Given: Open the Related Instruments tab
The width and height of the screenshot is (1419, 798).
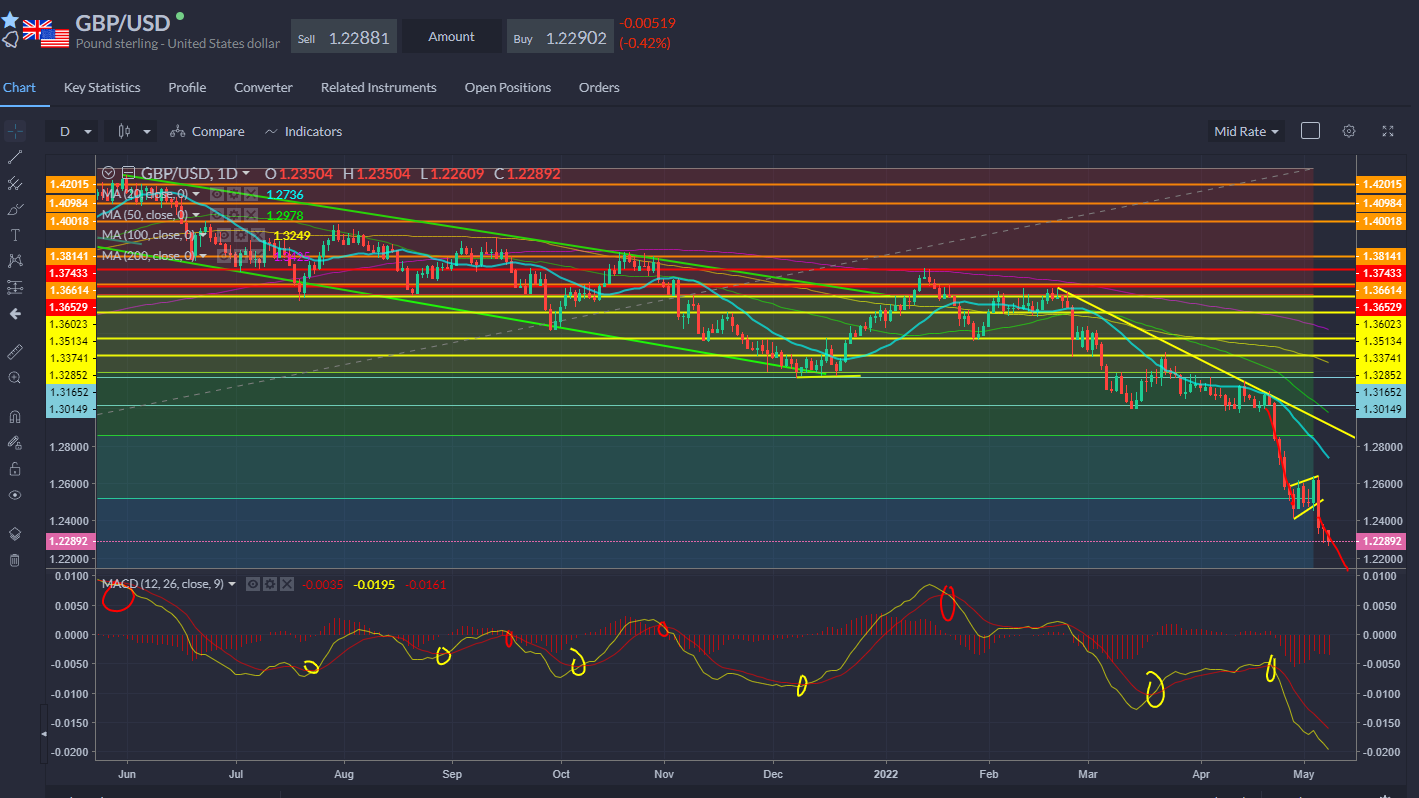Looking at the screenshot, I should (378, 88).
